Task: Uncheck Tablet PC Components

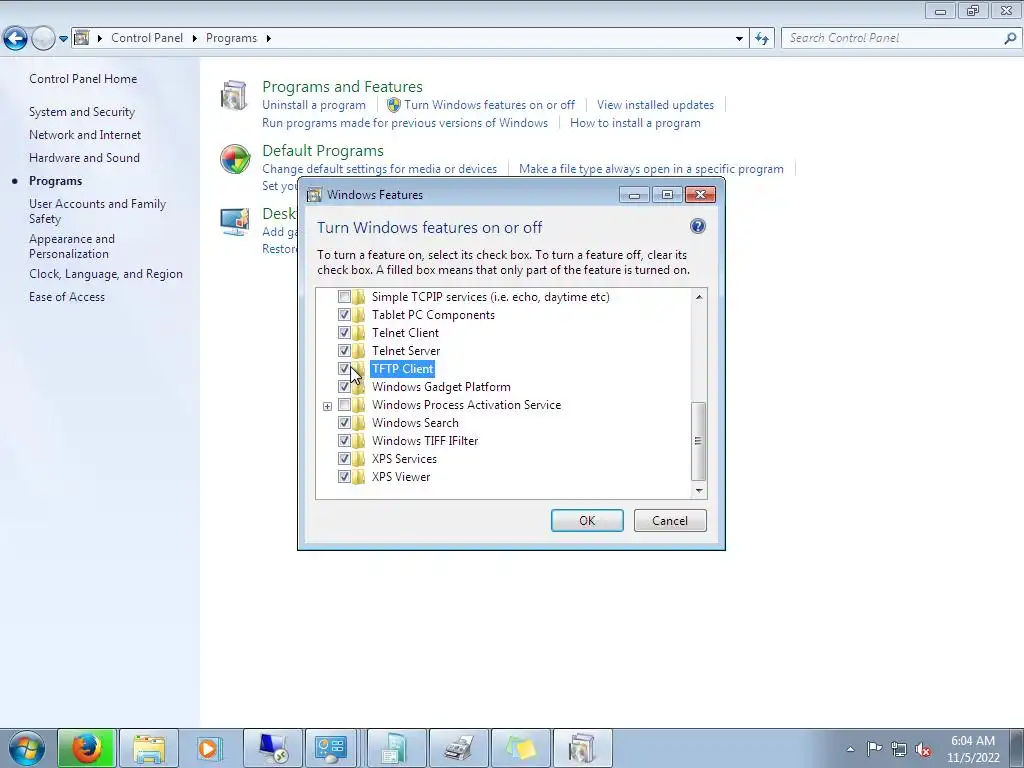Action: [344, 315]
